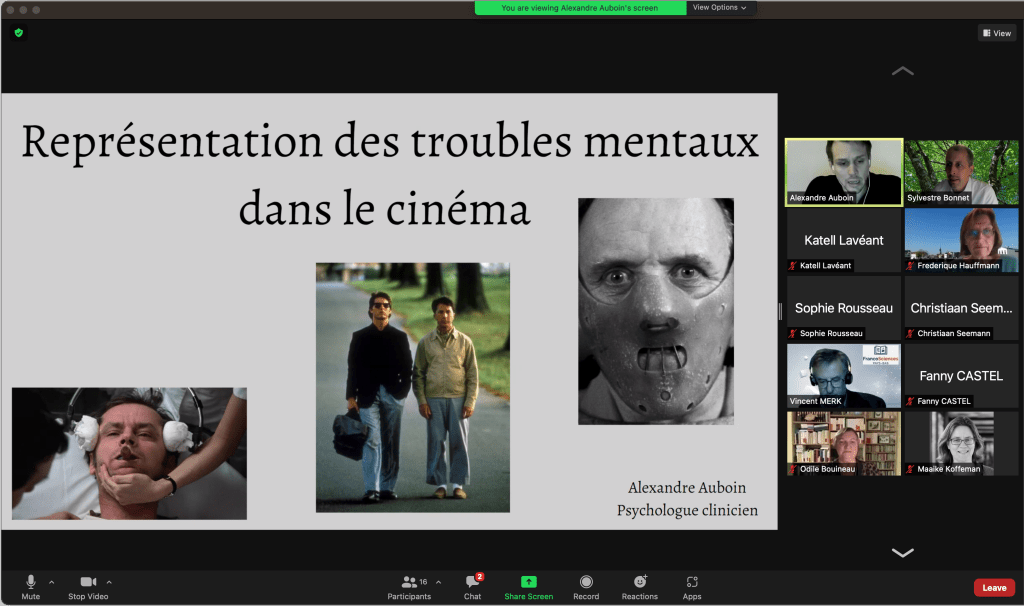
Task: Open the View Options dropdown
Action: tap(718, 8)
